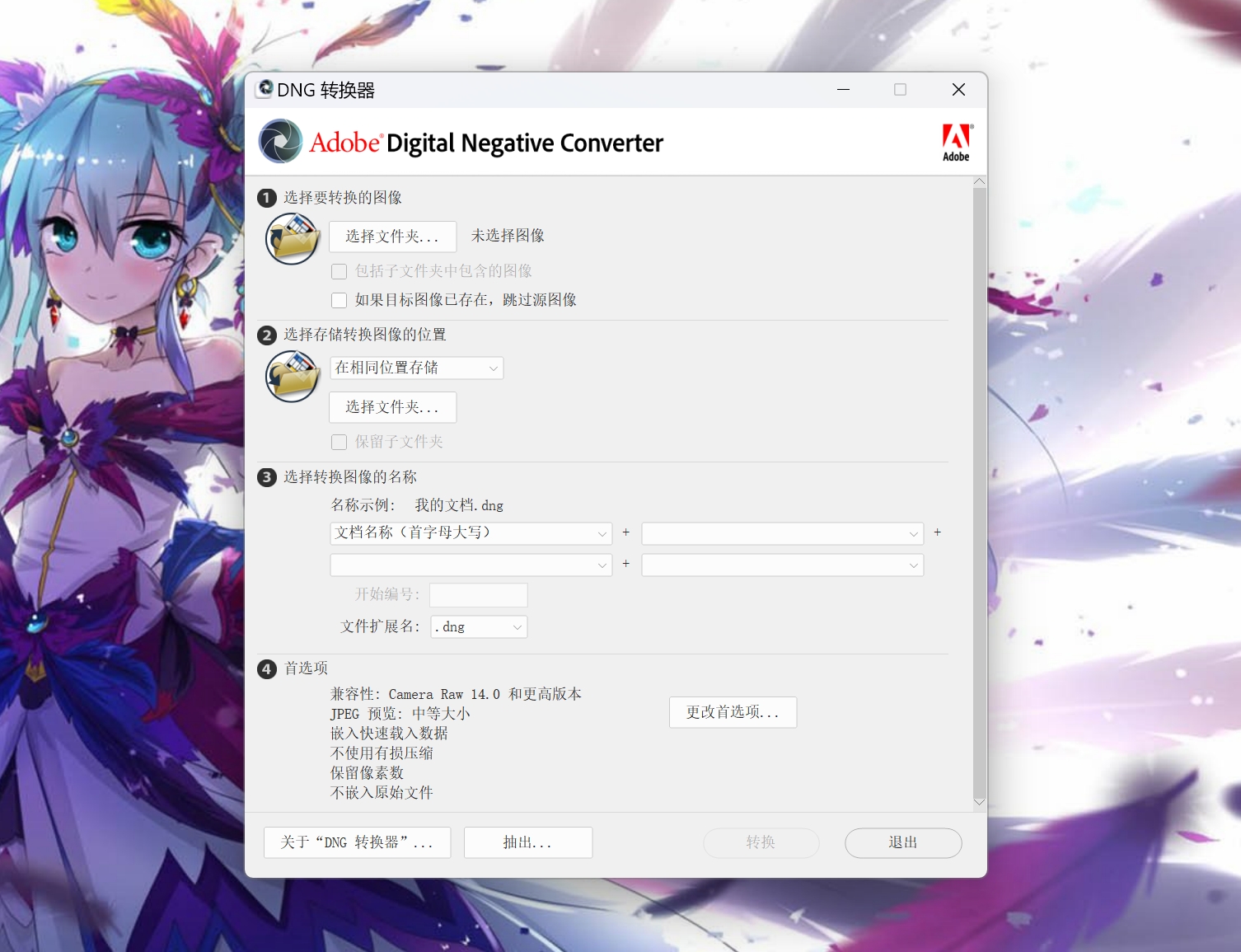Screen dimensions: 1241x952
Task: Toggle 保留子文件夹 checkbox
Action: click(x=339, y=443)
